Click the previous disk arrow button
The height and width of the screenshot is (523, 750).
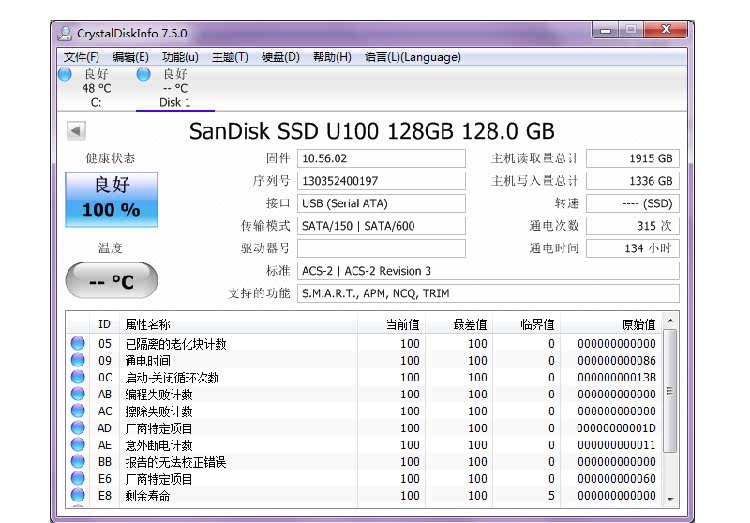[76, 131]
